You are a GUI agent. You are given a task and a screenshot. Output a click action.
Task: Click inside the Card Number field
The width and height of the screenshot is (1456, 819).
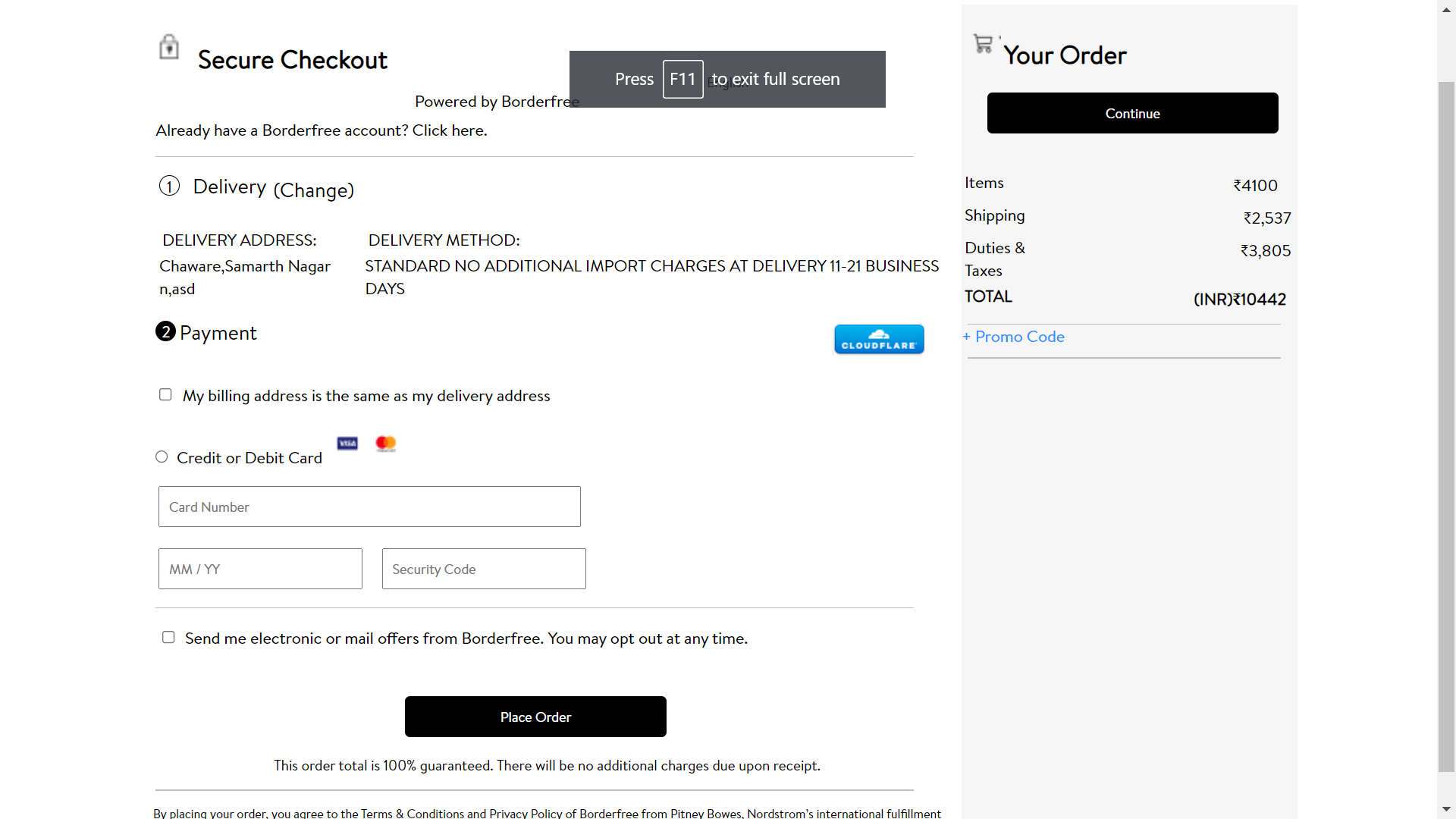point(369,506)
